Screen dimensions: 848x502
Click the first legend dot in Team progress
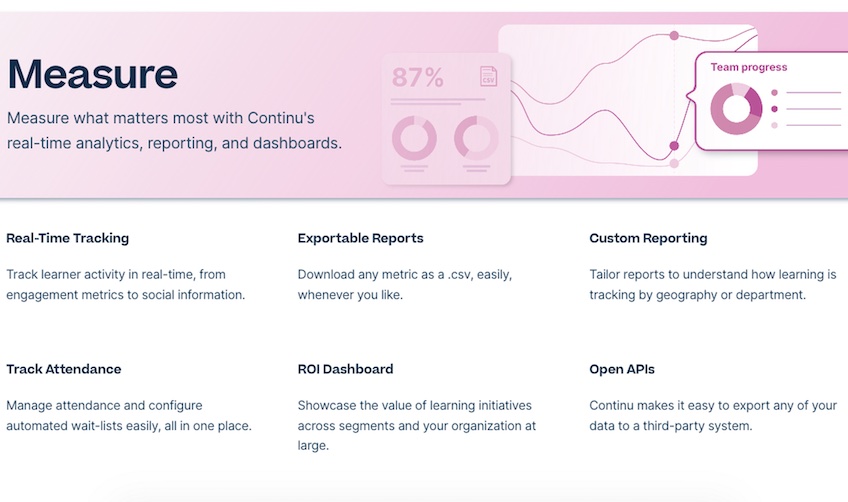774,93
